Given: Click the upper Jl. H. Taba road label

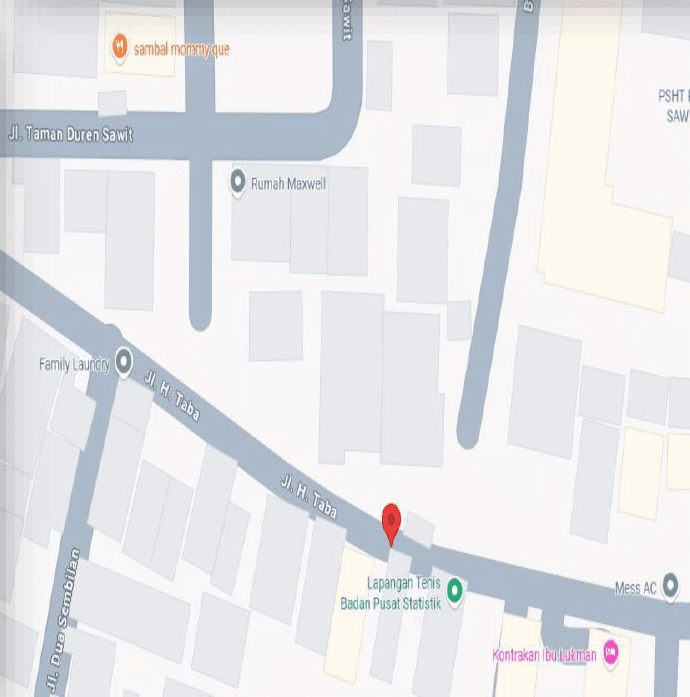Looking at the screenshot, I should pyautogui.click(x=172, y=397).
